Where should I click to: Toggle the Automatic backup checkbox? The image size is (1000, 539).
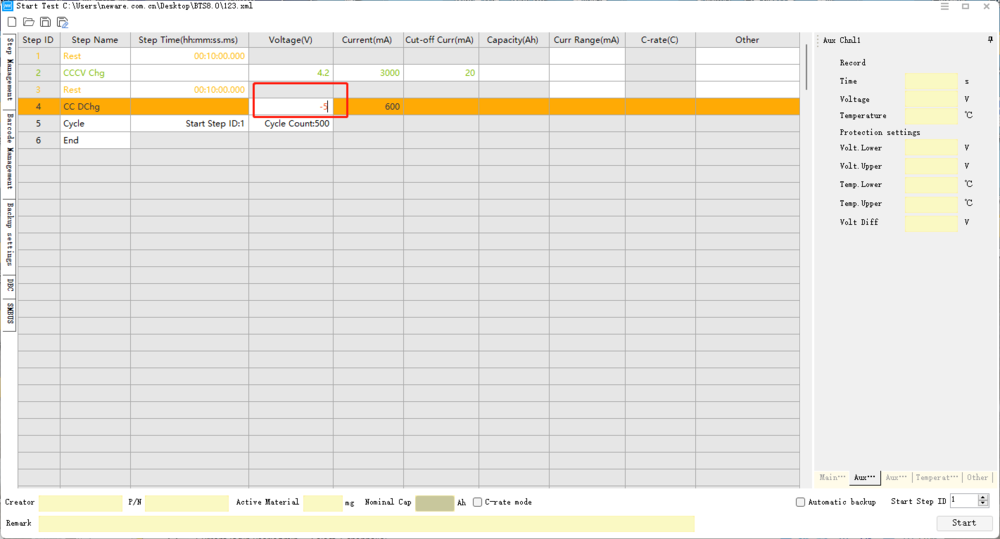click(x=800, y=502)
